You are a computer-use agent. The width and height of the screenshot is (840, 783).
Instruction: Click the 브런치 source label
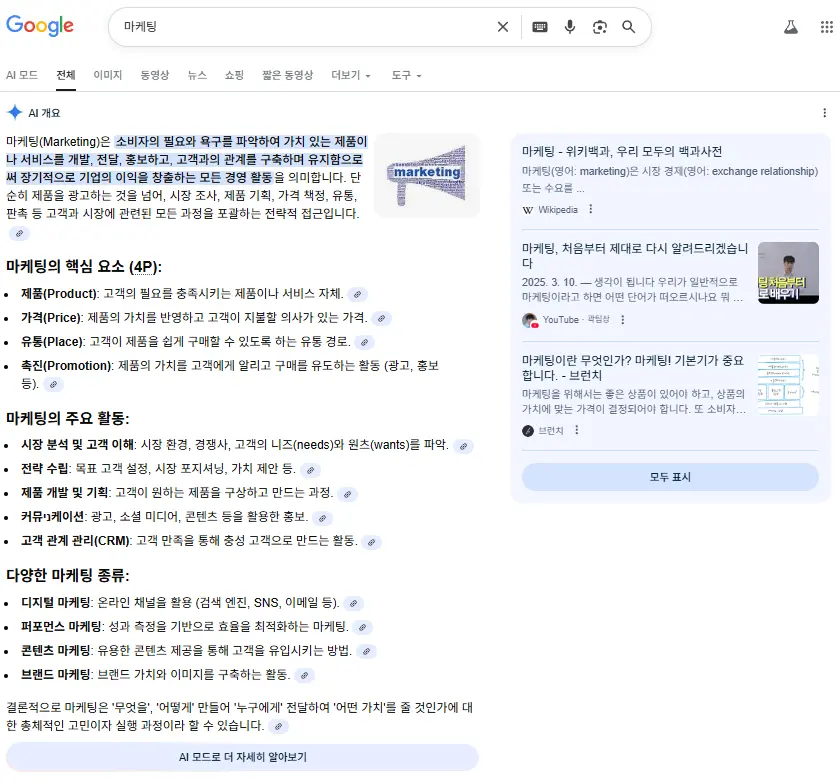(x=551, y=431)
